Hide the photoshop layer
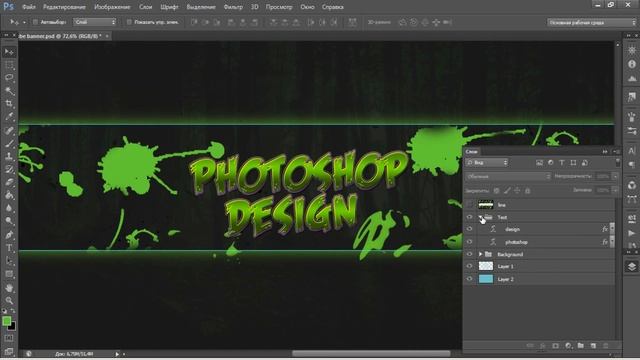Screen dimensions: 640x360 tap(469, 242)
